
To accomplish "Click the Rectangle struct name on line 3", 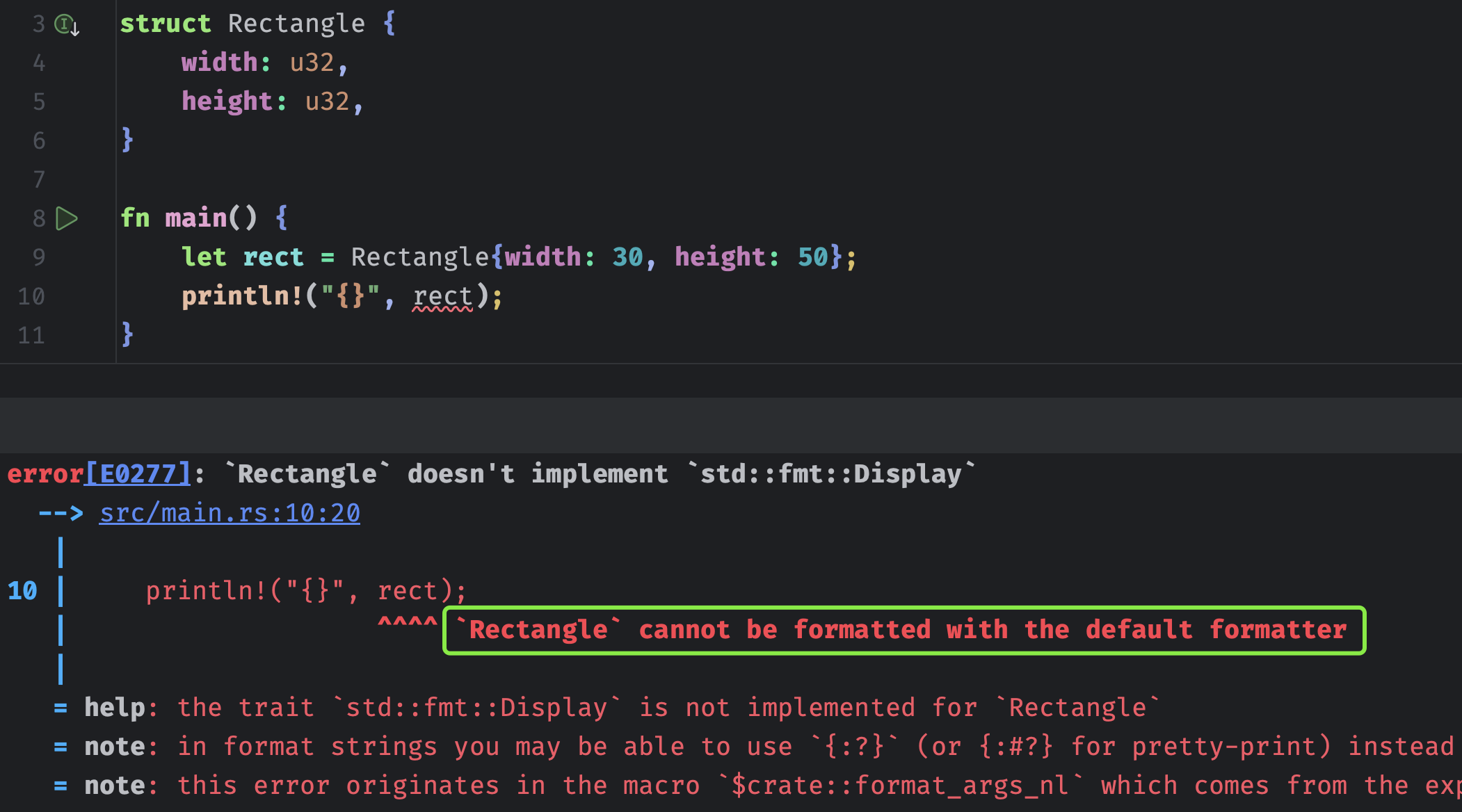I will click(296, 24).
